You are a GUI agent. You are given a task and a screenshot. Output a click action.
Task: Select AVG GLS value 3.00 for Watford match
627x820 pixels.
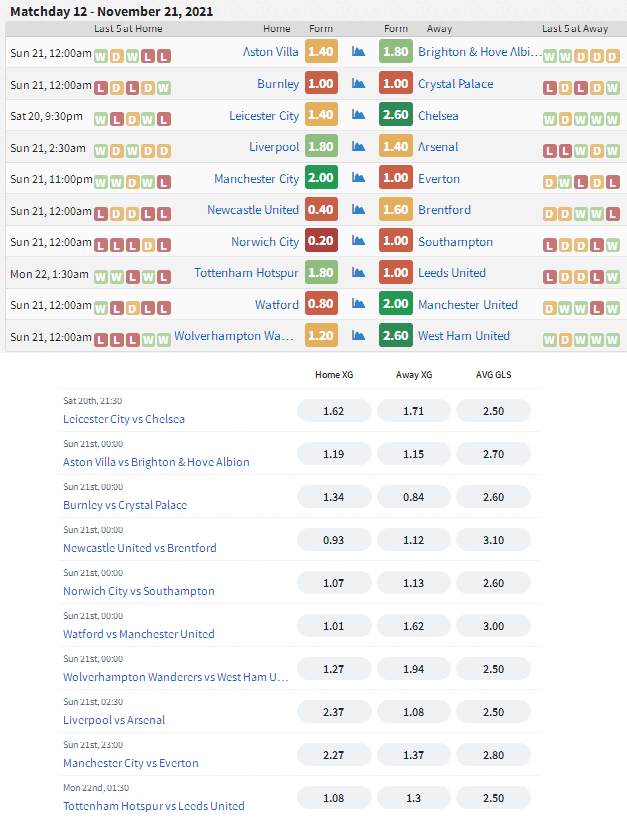click(494, 626)
